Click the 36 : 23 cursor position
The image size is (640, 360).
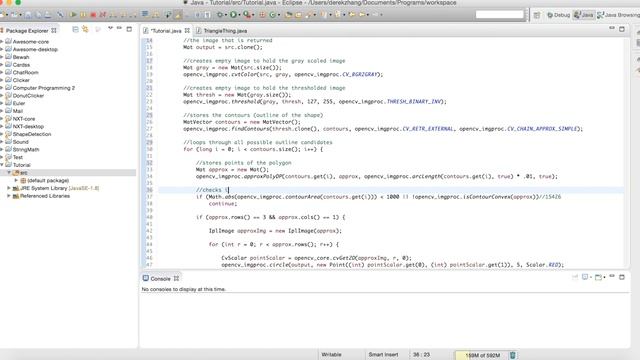421,355
